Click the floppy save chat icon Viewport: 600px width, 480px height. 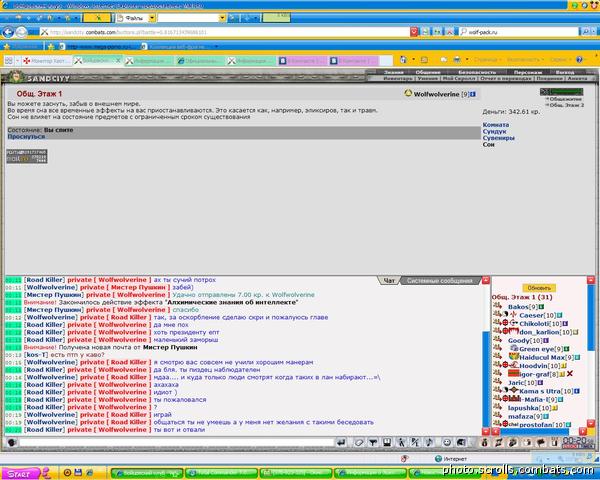387,442
